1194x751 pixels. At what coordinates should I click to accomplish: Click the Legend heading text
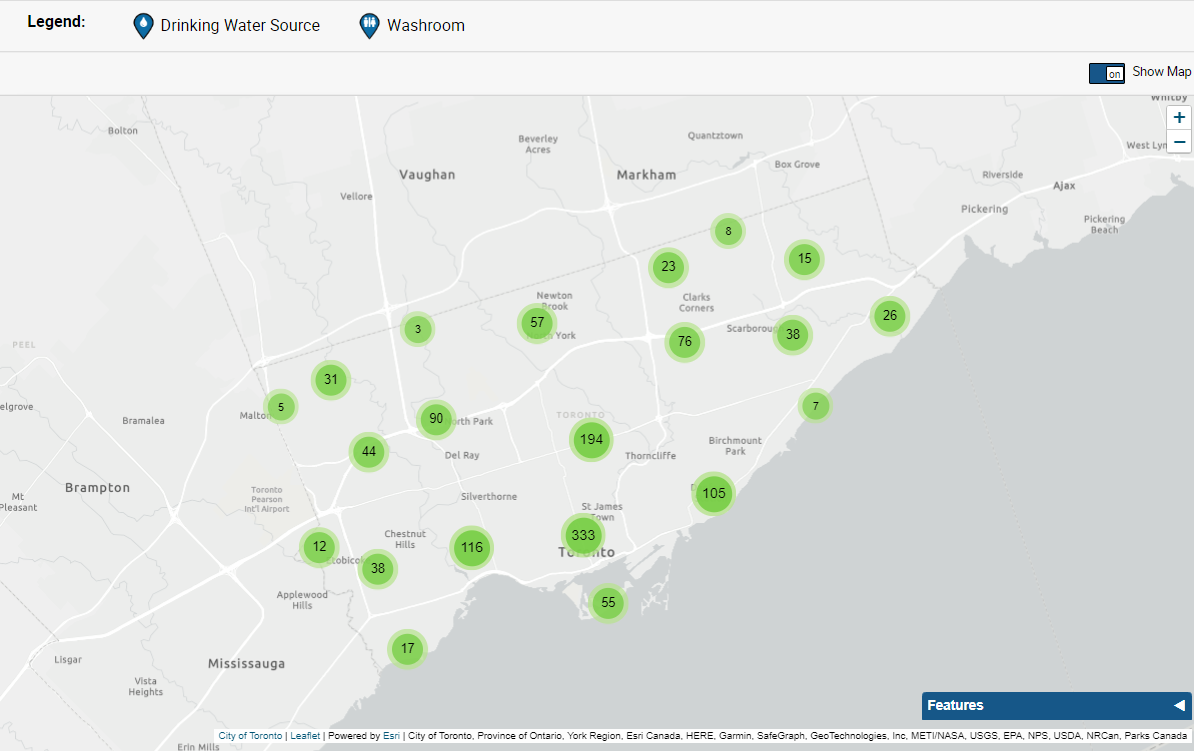pyautogui.click(x=56, y=21)
